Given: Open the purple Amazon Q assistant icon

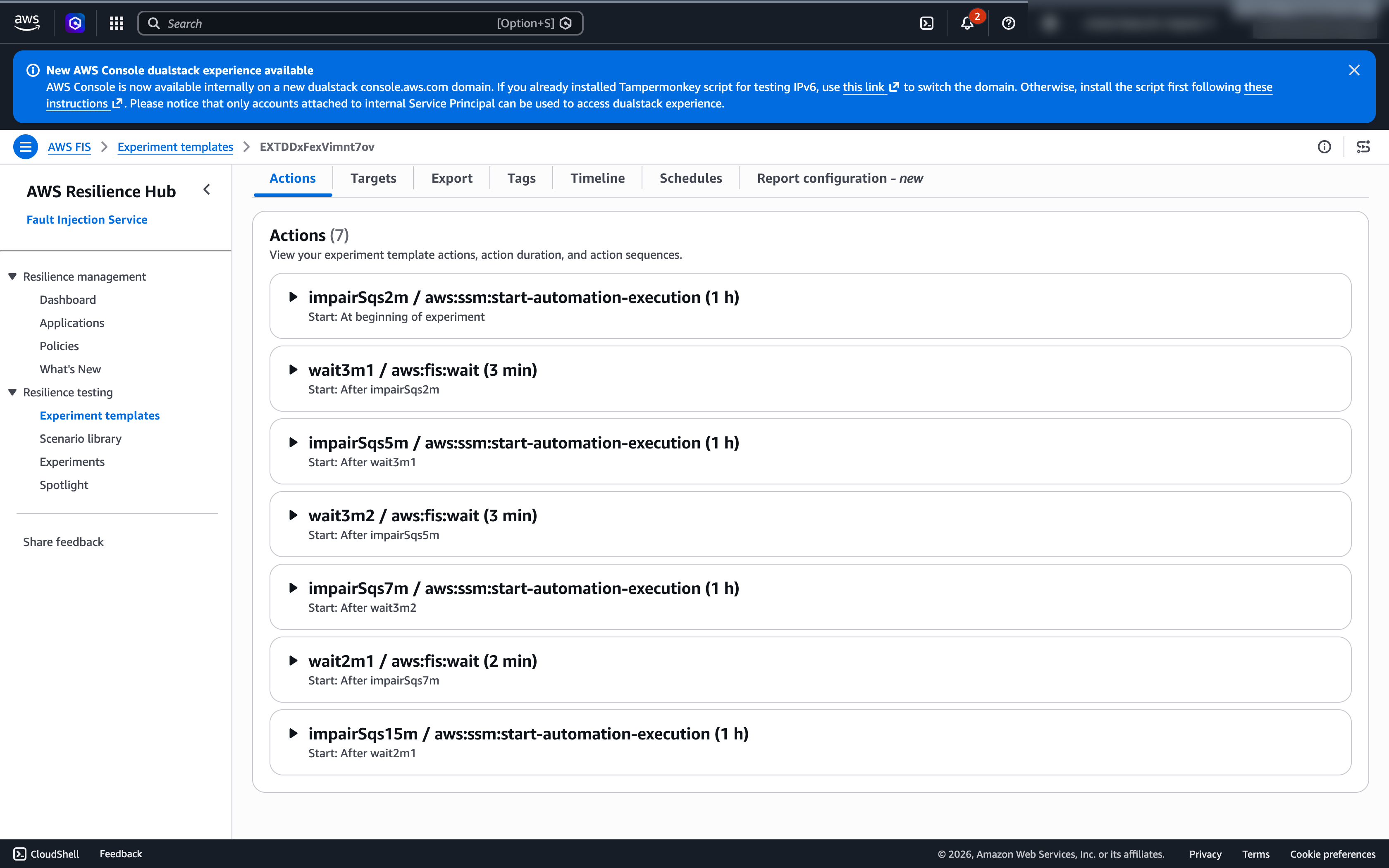Looking at the screenshot, I should click(75, 23).
